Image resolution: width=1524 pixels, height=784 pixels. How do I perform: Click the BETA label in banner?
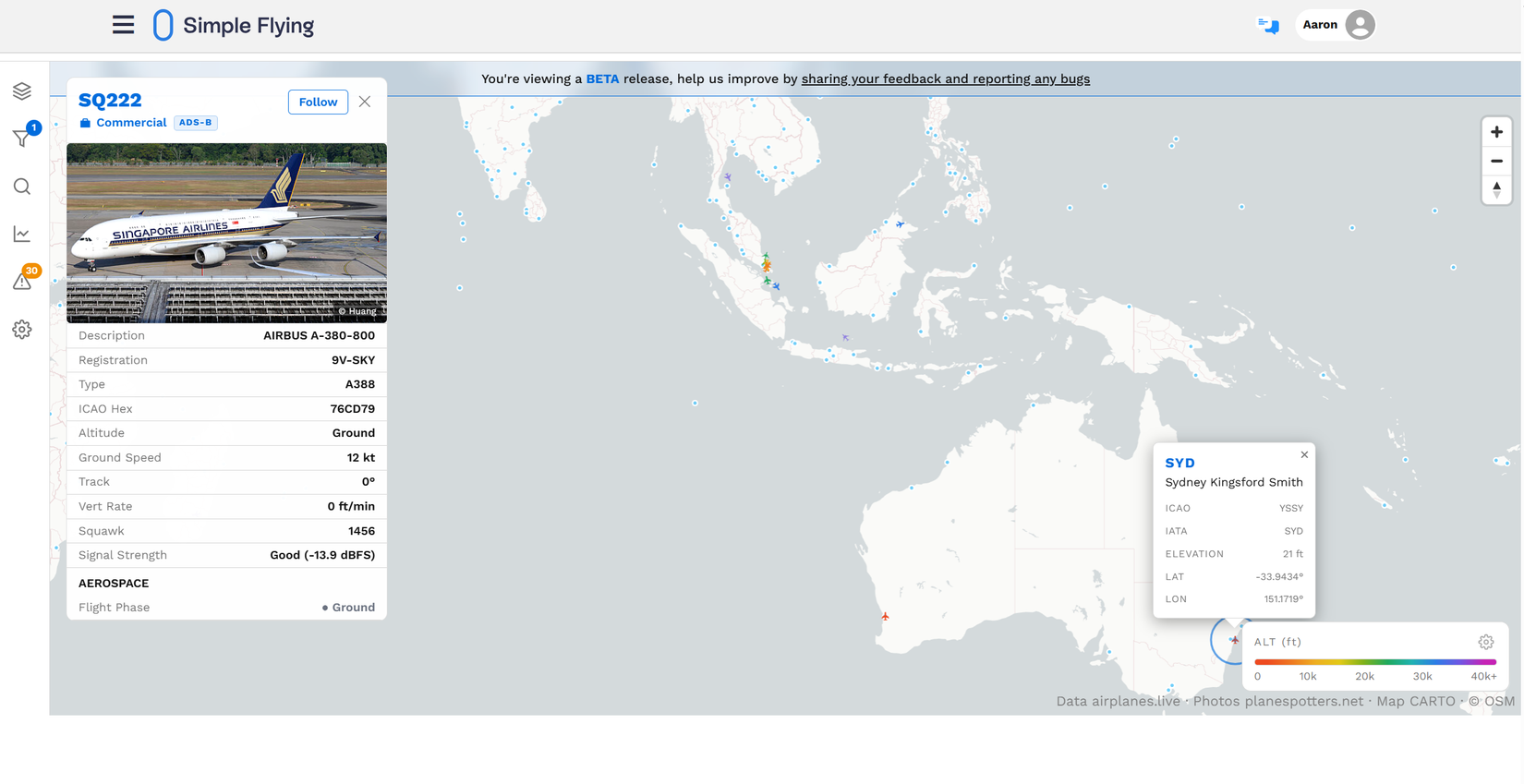click(602, 78)
